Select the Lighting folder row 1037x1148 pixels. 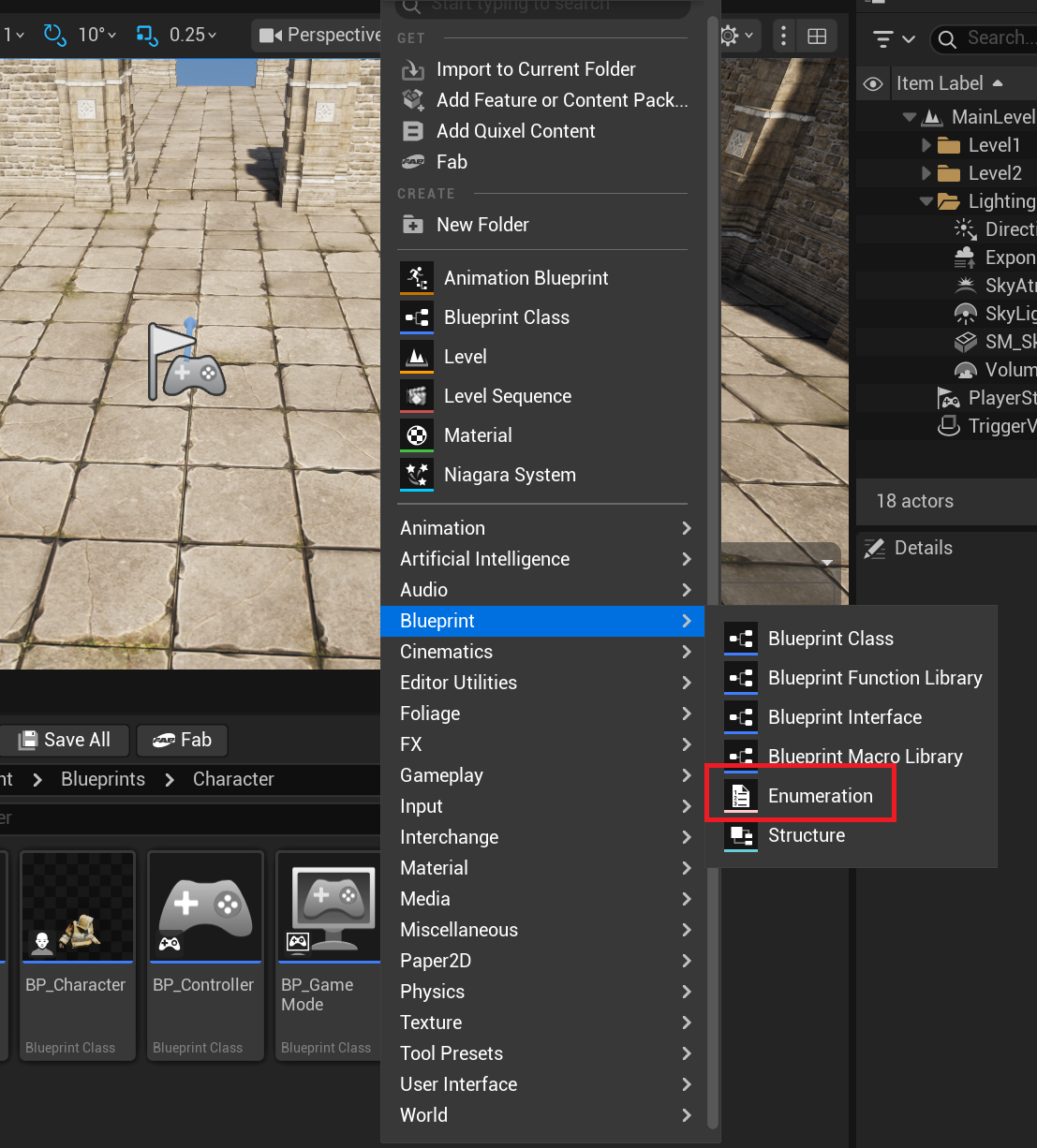click(947, 201)
